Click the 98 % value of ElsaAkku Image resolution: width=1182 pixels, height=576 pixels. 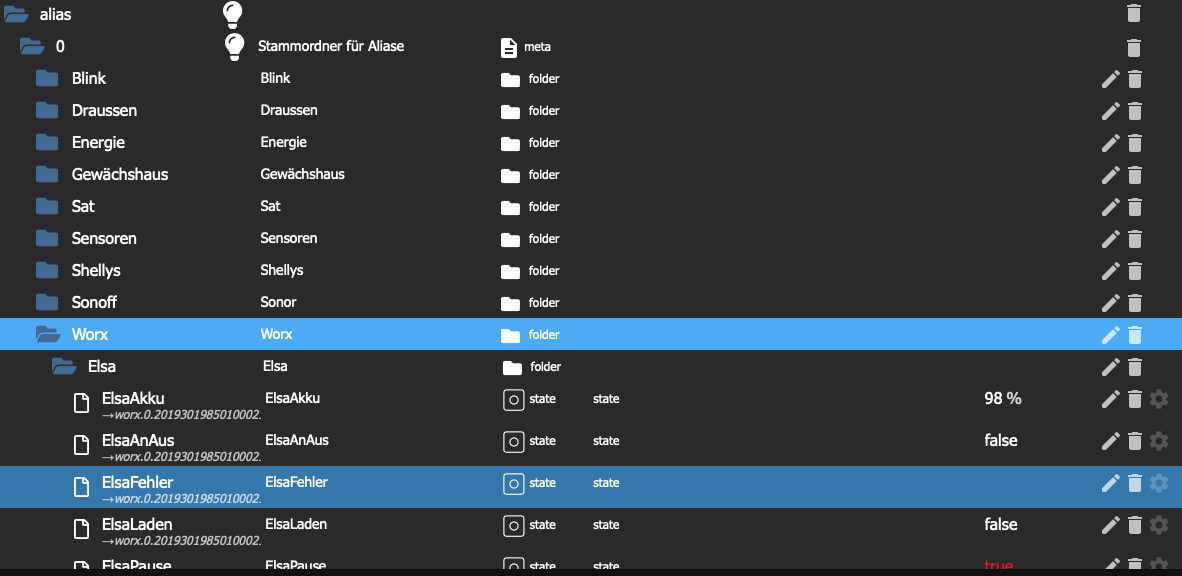point(1002,399)
